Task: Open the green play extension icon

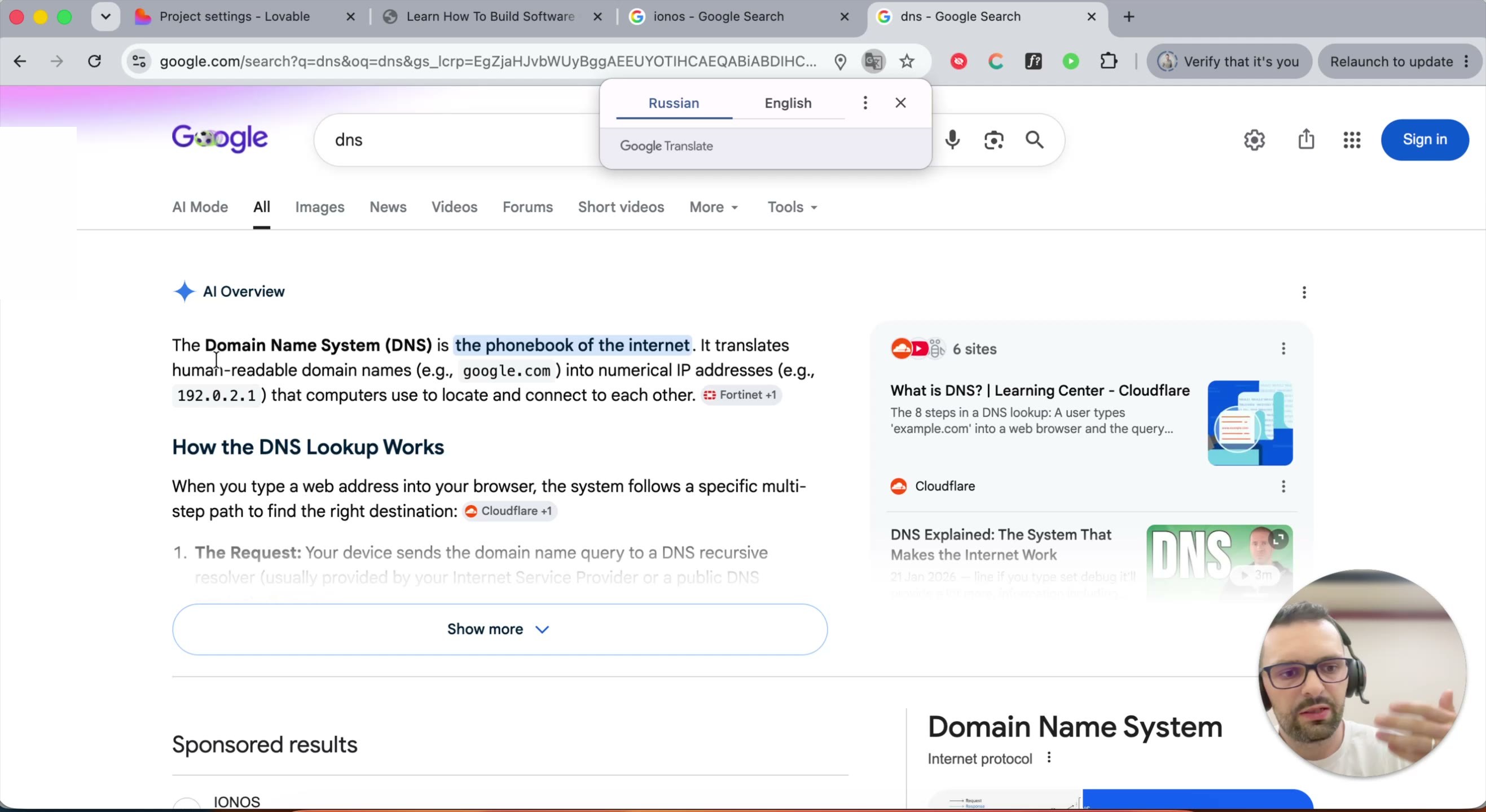Action: click(x=1071, y=61)
